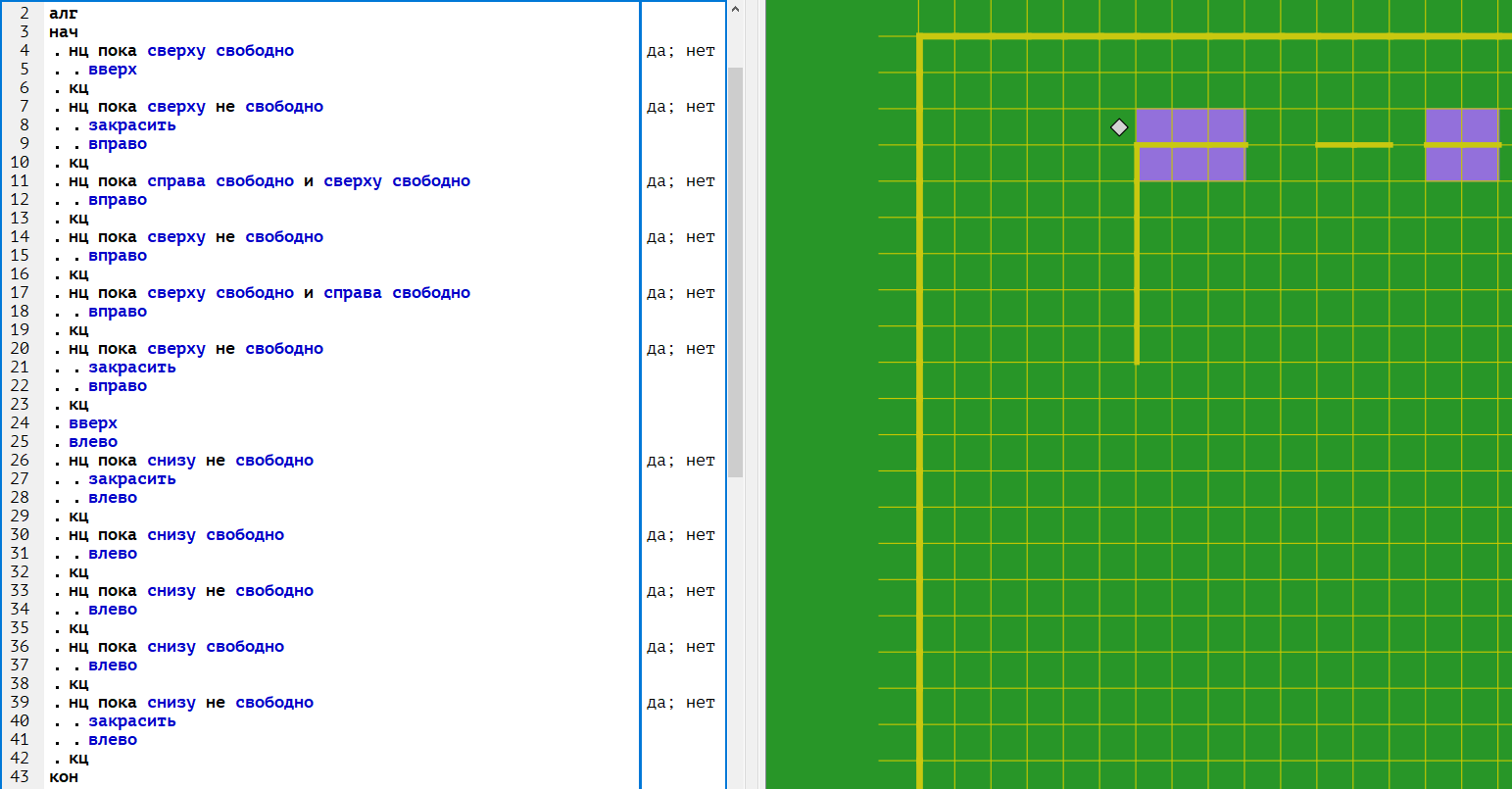Click the 'вверх' command on line 5
Image resolution: width=1512 pixels, height=789 pixels.
tap(113, 70)
